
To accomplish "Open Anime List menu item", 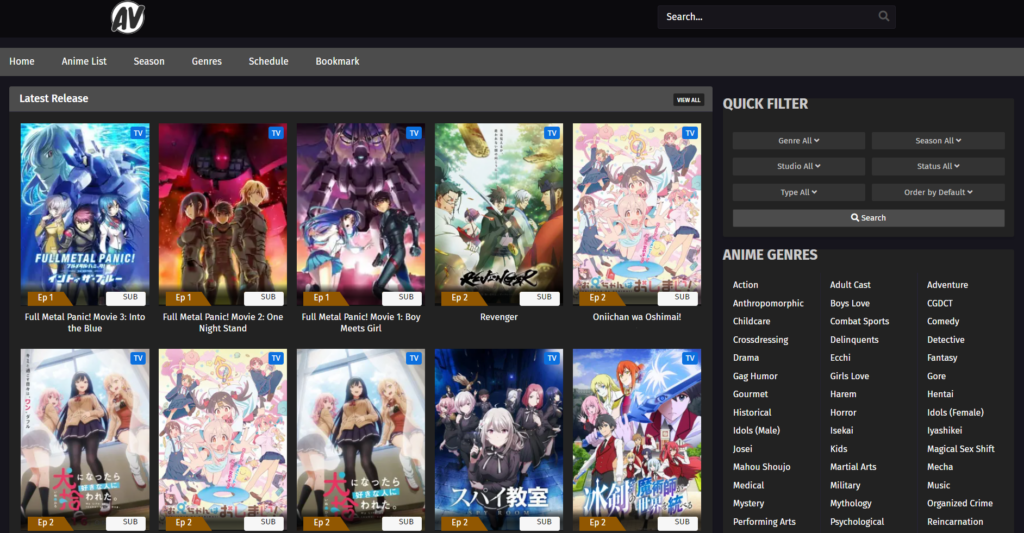I will (84, 61).
